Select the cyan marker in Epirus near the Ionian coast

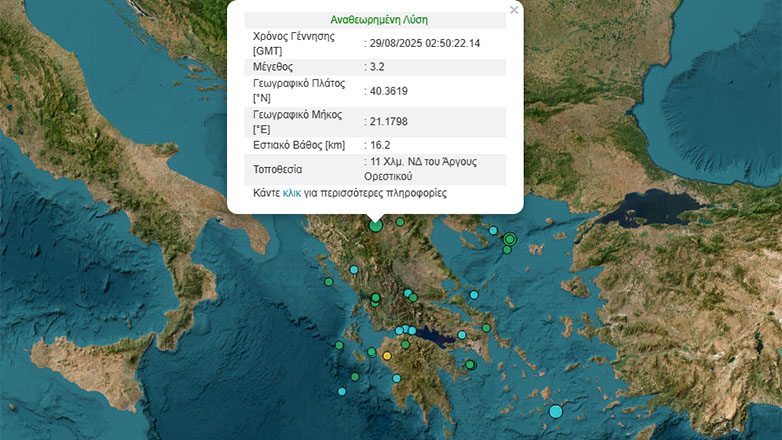[354, 270]
